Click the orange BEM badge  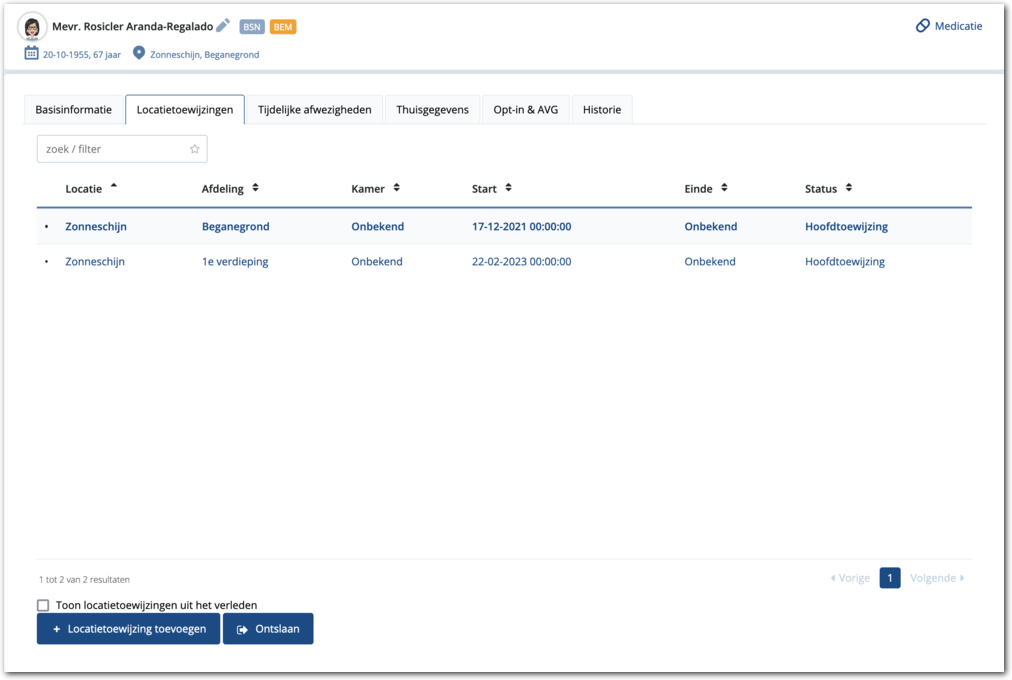click(x=283, y=27)
